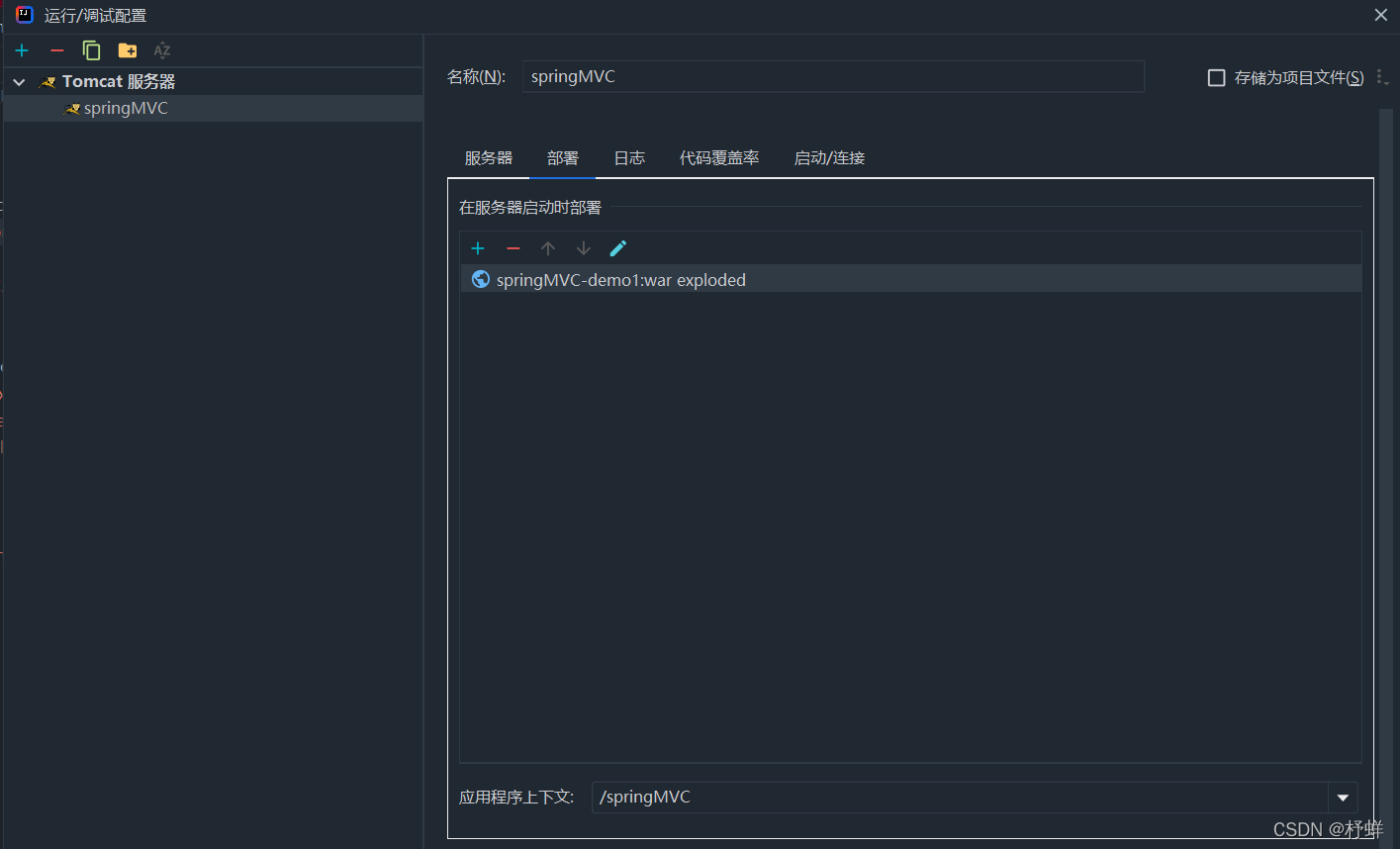
Task: Close the 运行/调试配置 dialog
Action: [1381, 15]
